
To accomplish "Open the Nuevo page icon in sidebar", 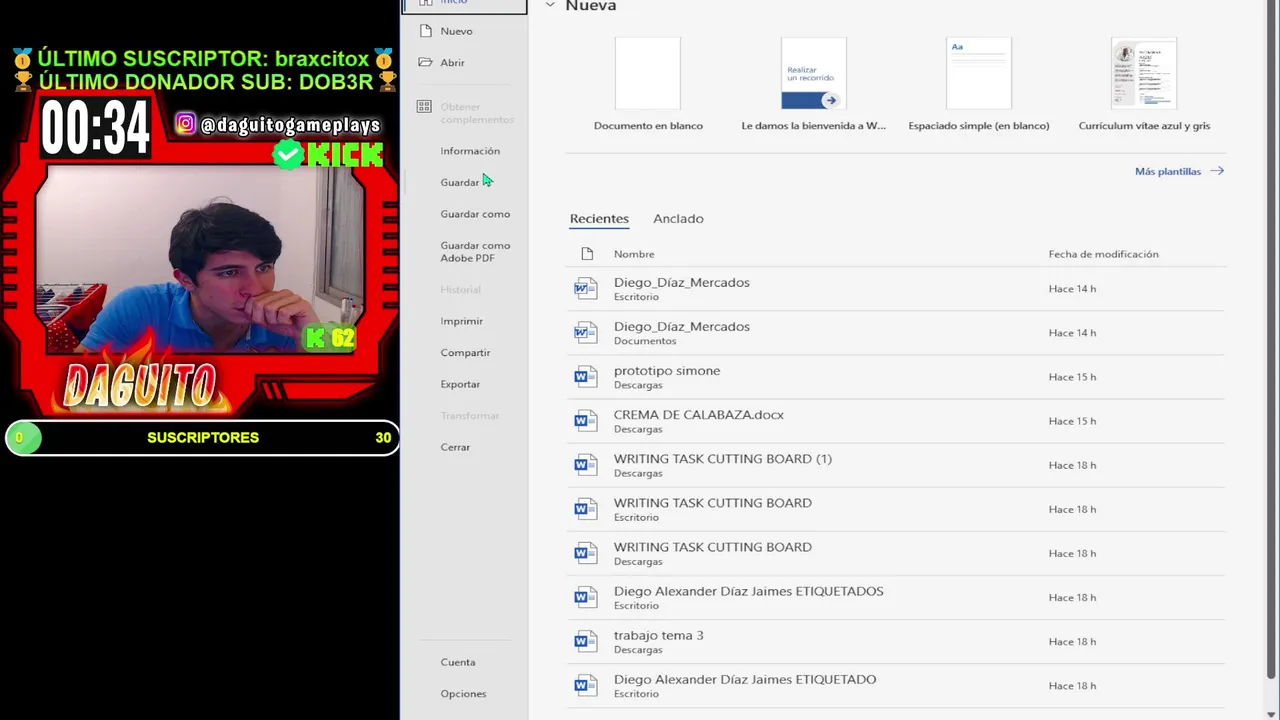I will 426,31.
